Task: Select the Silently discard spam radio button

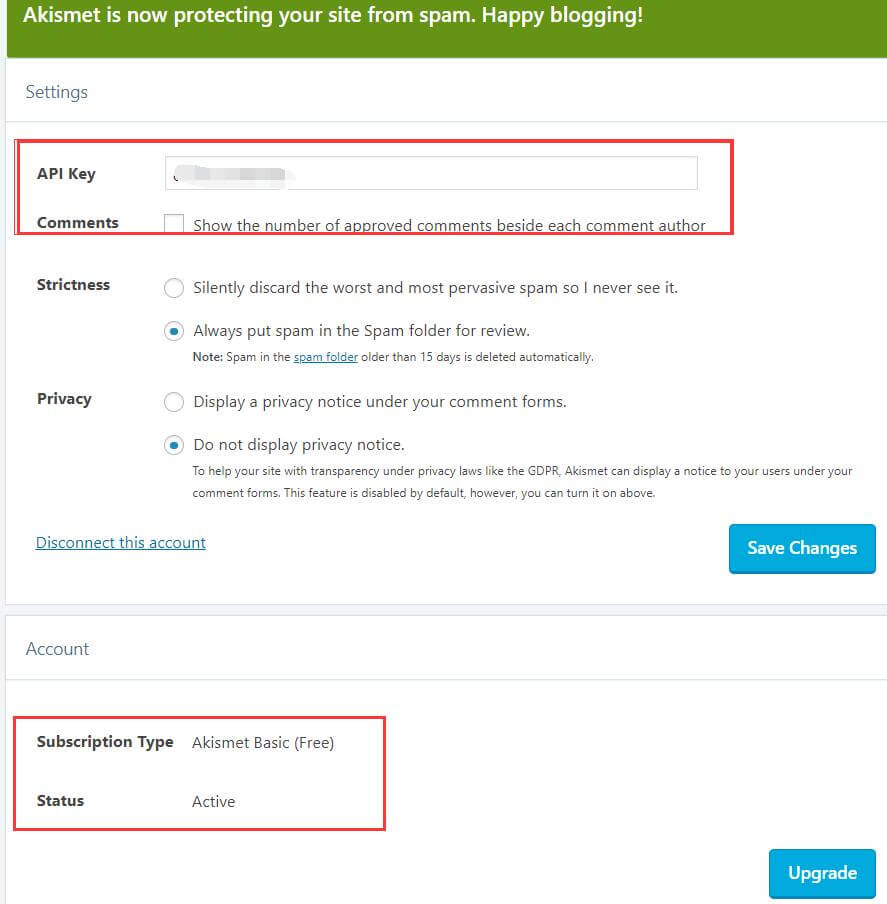Action: point(174,288)
